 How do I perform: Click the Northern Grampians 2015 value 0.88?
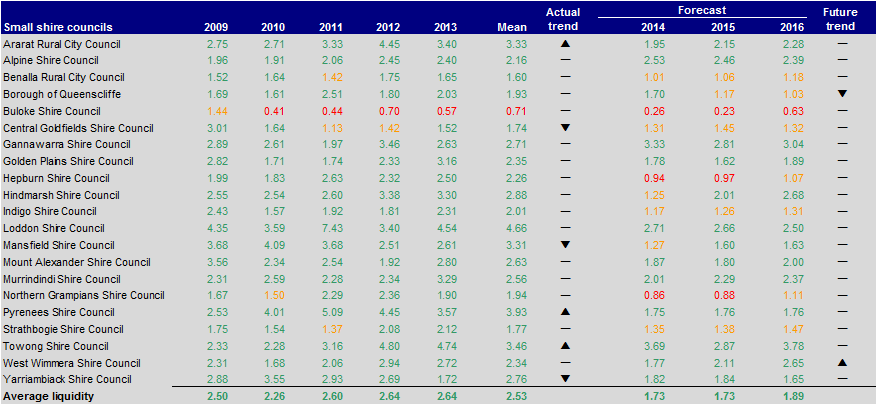pyautogui.click(x=722, y=295)
